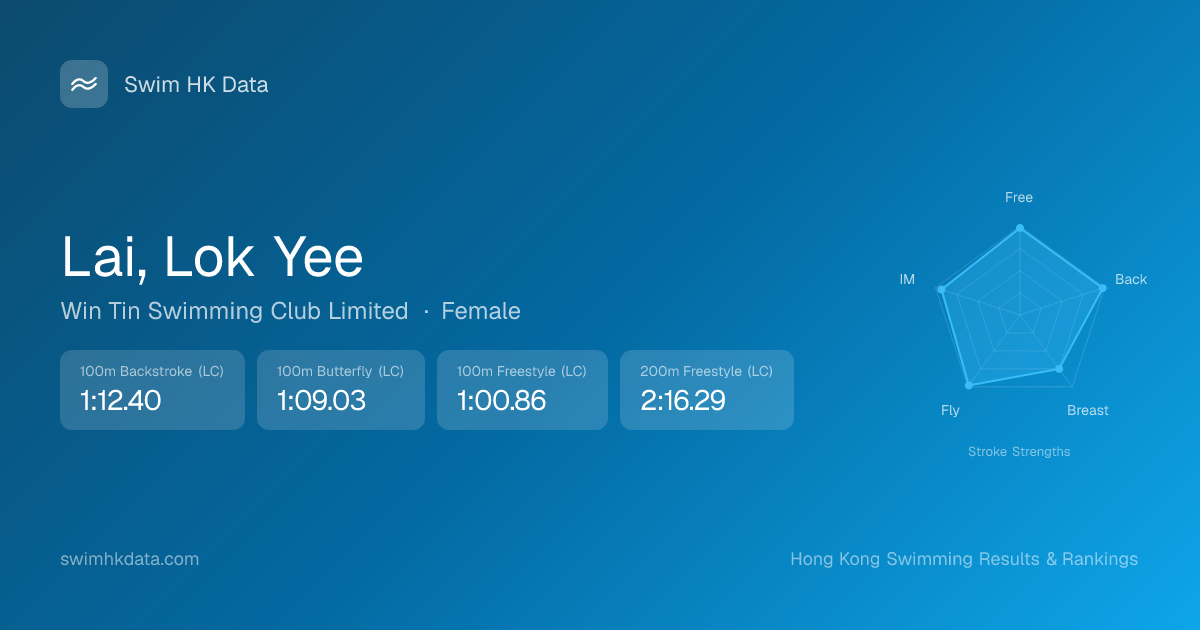Screen dimensions: 1200x630
Task: Click the Back data point on radar chart
Action: coord(1103,288)
